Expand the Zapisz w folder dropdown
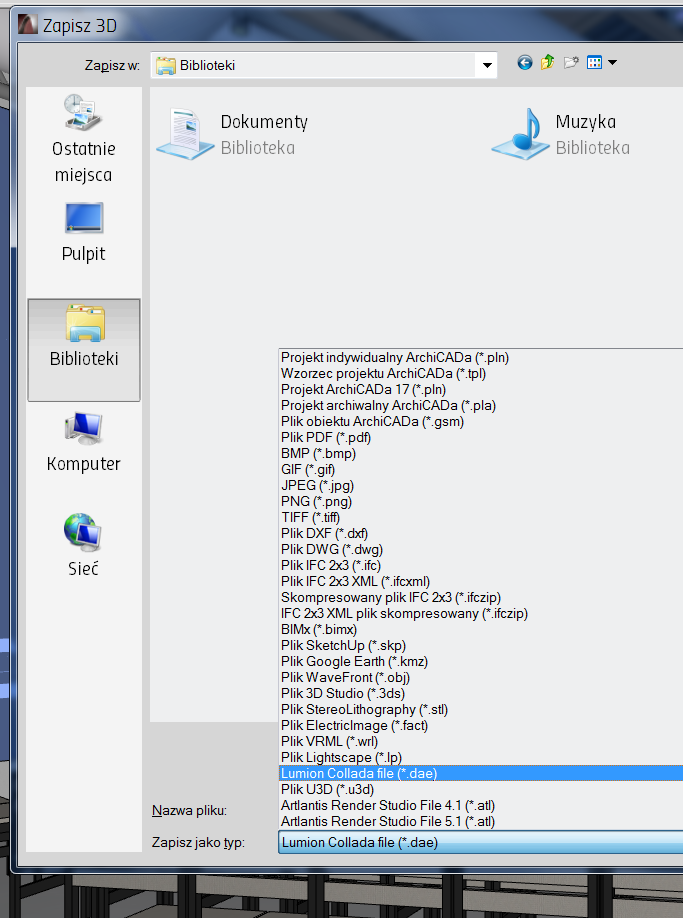Screen dimensions: 683x918 click(x=486, y=65)
